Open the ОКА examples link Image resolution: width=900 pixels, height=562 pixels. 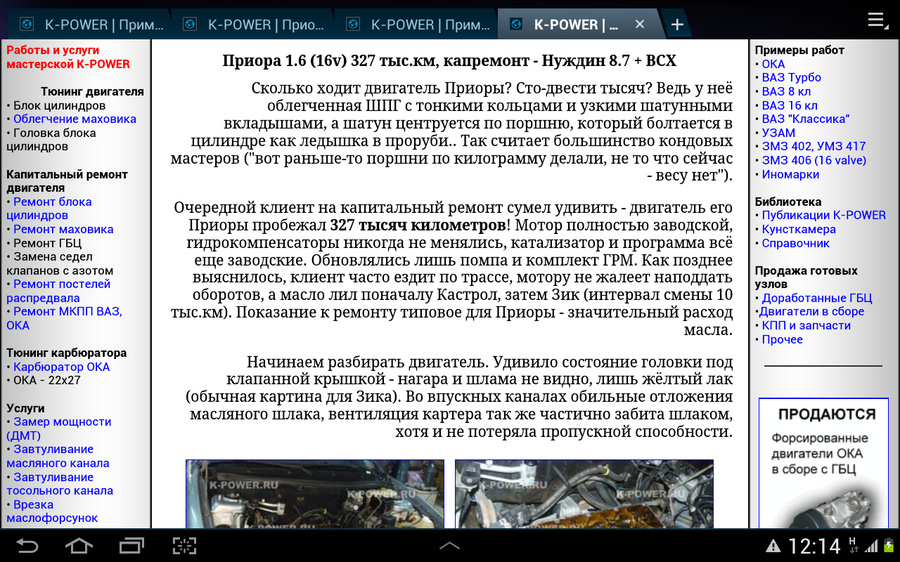(x=773, y=64)
